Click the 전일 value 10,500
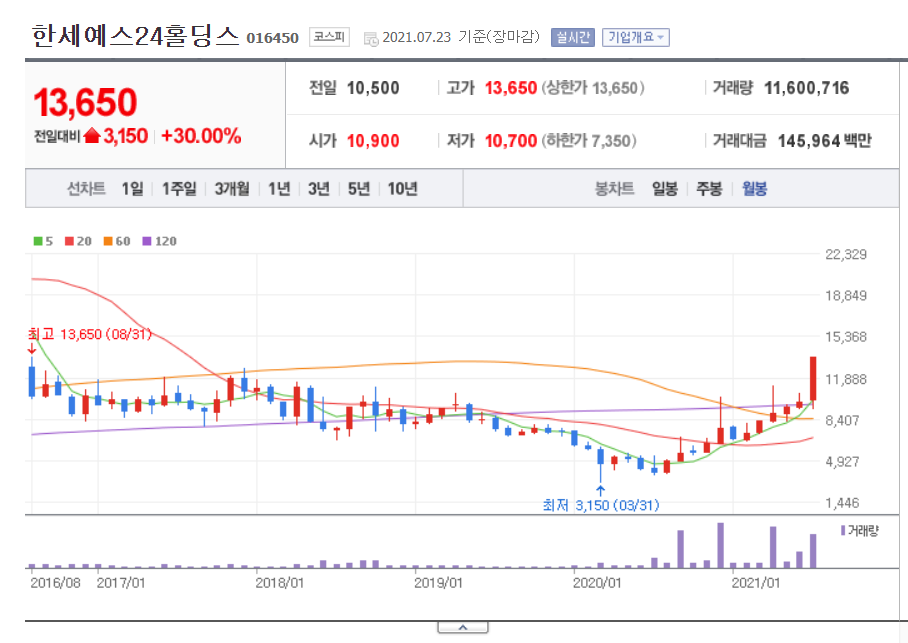Viewport: 908px width, 643px height. coord(373,88)
